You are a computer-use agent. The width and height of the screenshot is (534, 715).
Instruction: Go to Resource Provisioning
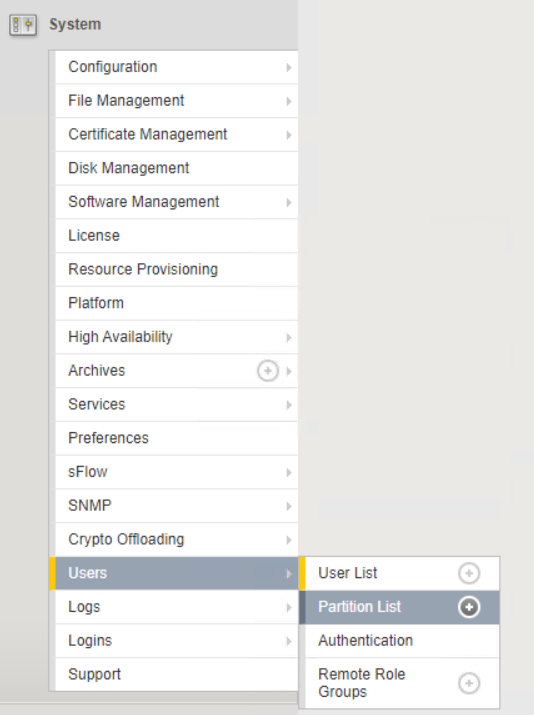(x=176, y=269)
